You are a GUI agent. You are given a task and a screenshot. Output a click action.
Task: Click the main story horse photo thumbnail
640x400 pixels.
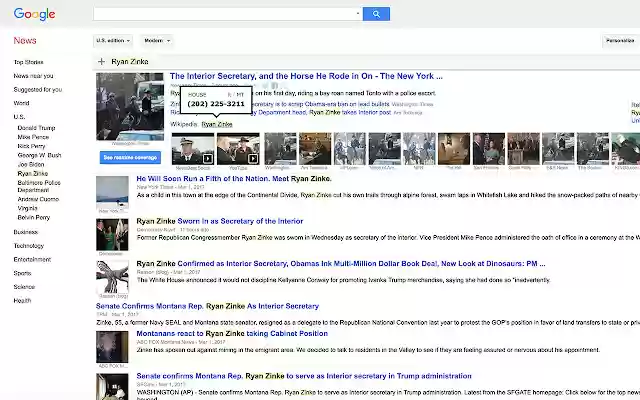[130, 107]
